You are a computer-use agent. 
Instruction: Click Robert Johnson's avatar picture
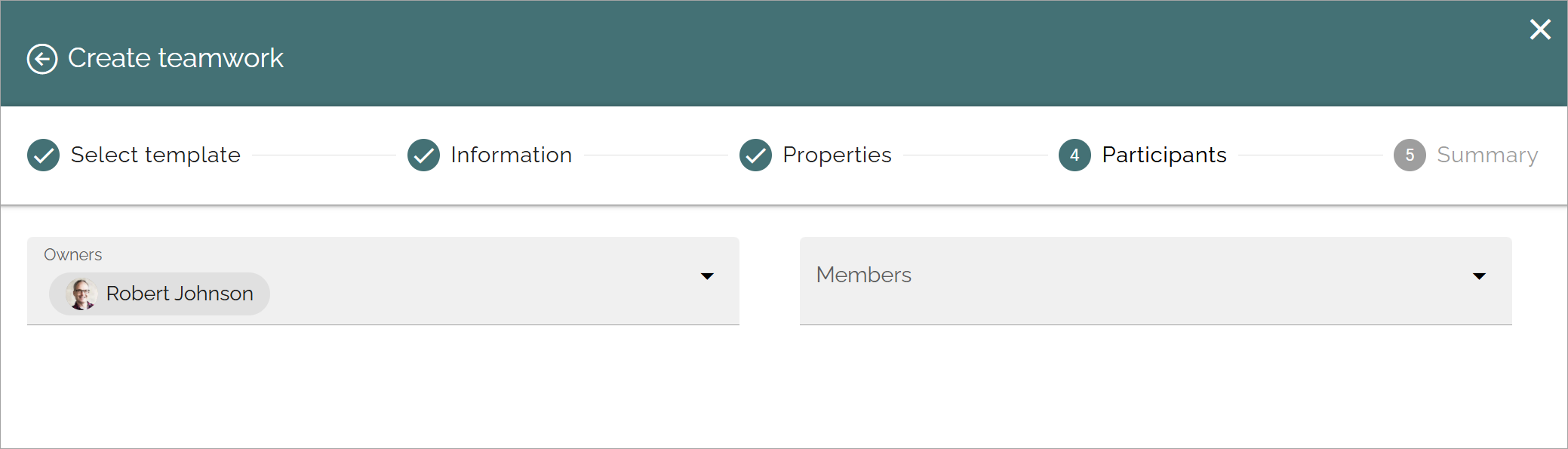click(81, 294)
